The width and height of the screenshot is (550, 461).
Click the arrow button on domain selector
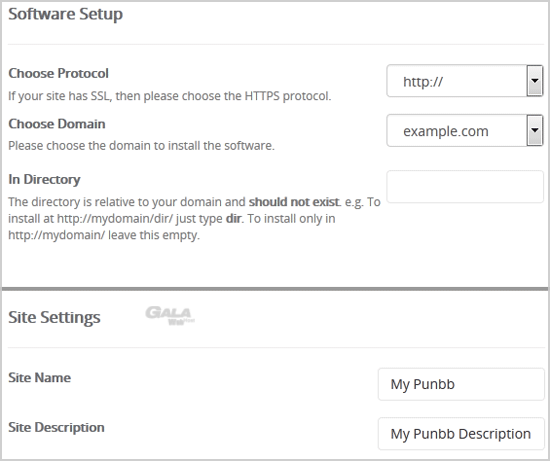click(x=535, y=131)
